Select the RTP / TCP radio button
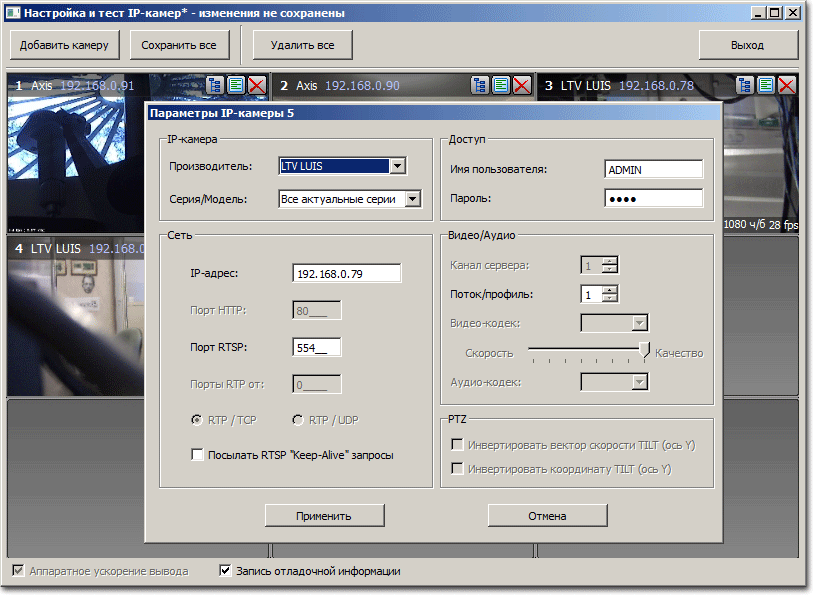The image size is (816, 596). click(197, 420)
